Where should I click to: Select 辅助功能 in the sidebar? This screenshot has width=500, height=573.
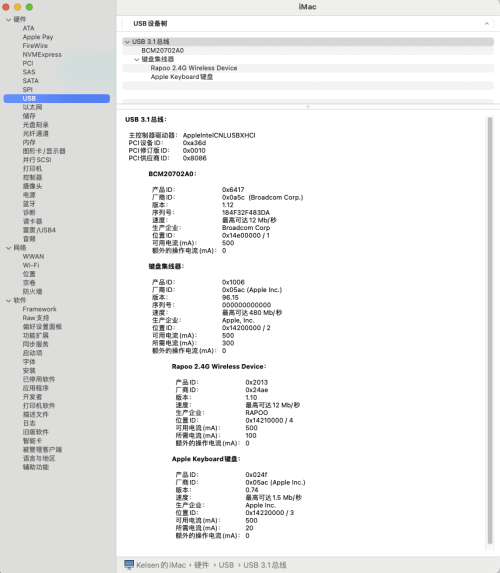[x=35, y=467]
